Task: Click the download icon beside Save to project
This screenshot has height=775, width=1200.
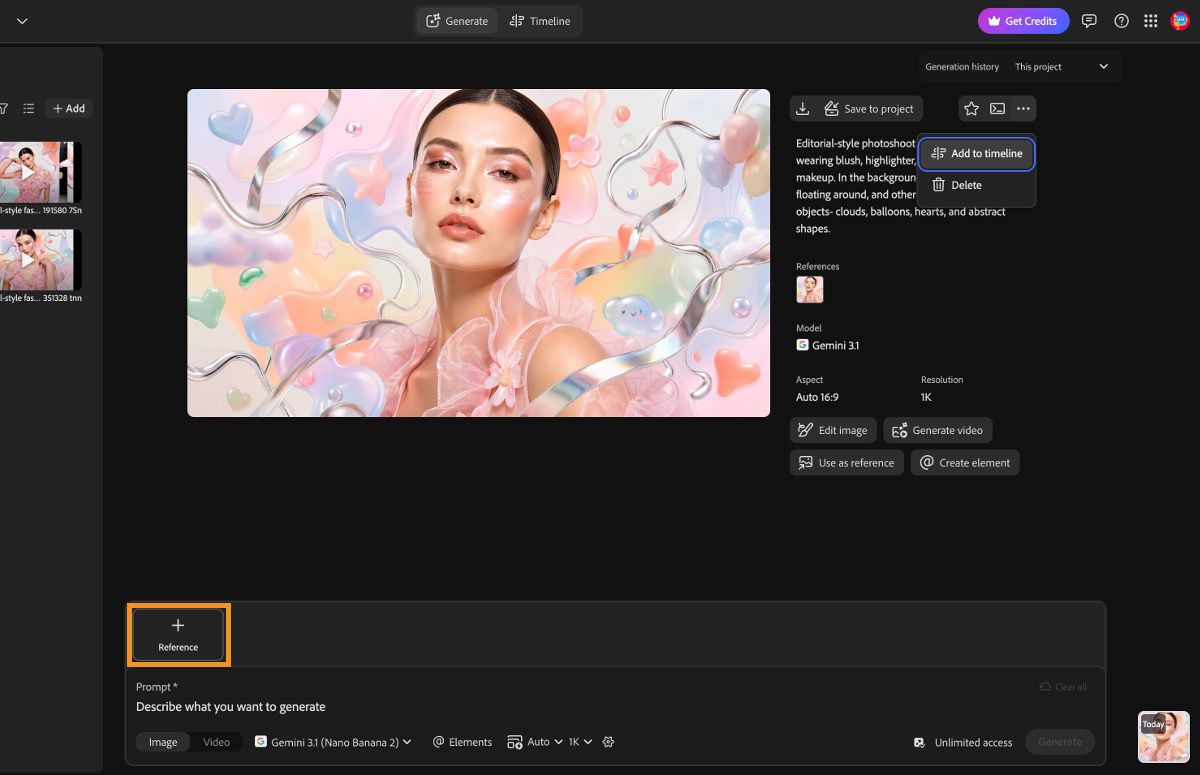Action: (x=803, y=109)
